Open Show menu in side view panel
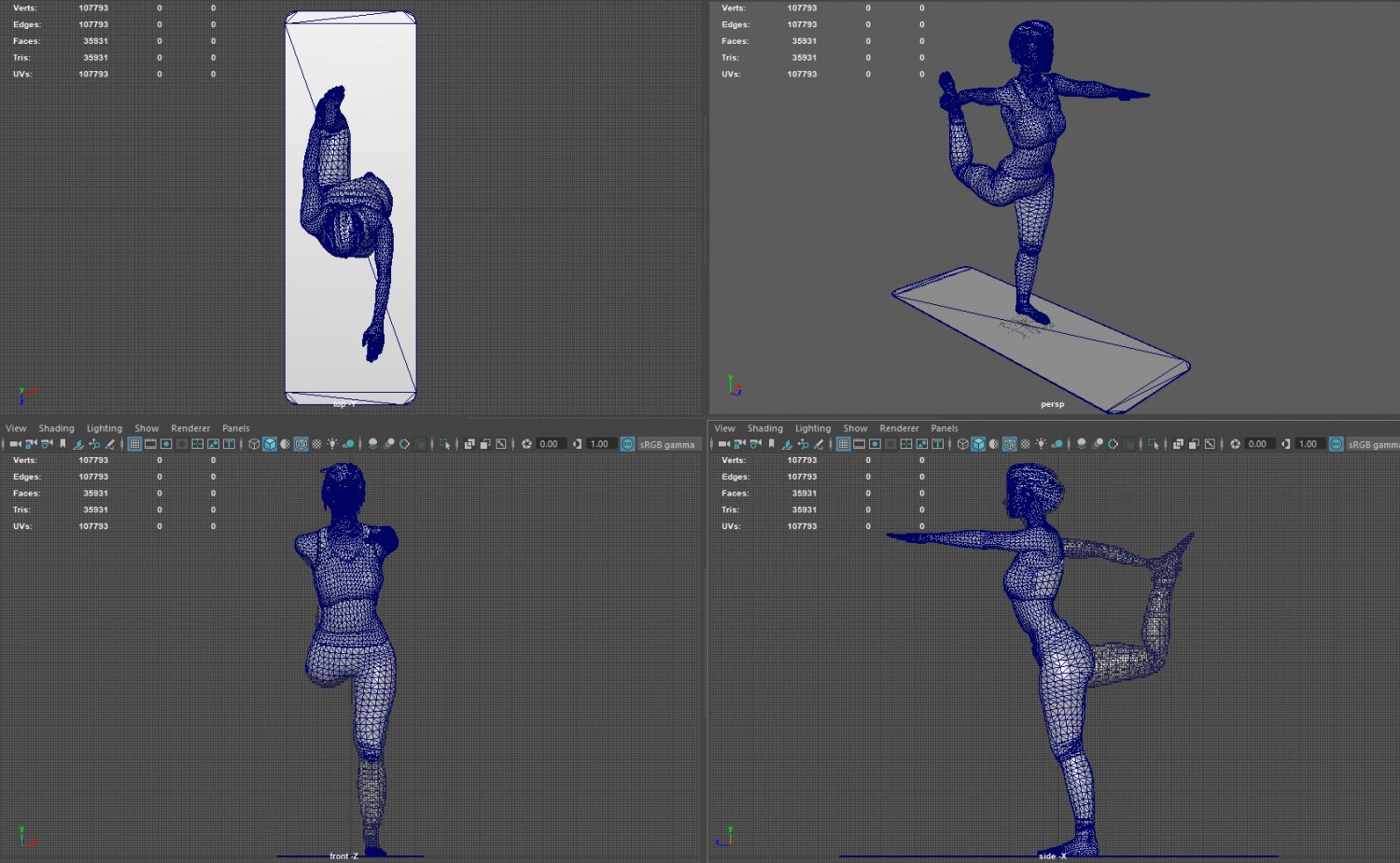Image resolution: width=1400 pixels, height=863 pixels. (x=855, y=428)
